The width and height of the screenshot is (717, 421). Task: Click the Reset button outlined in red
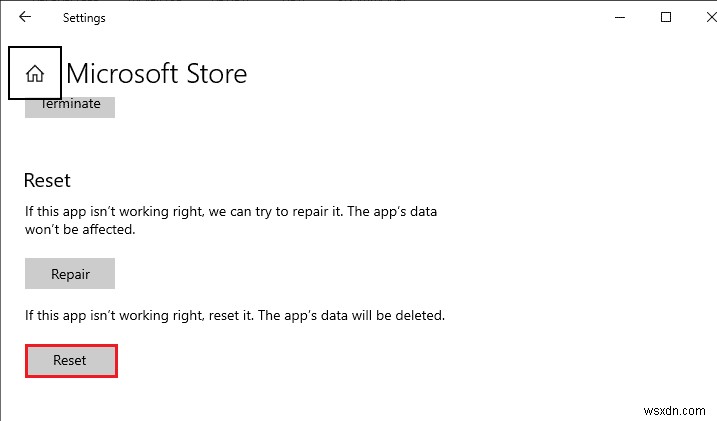click(70, 360)
